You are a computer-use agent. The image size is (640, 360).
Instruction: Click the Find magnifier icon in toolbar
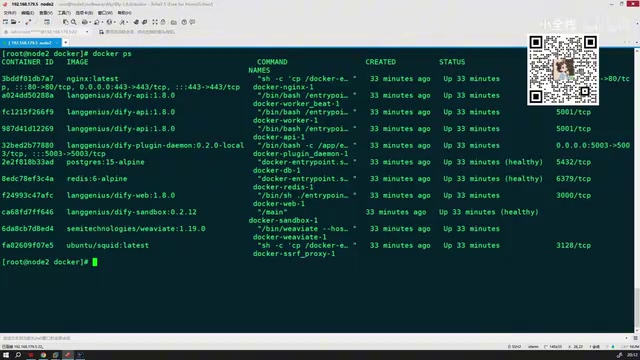tap(74, 22)
